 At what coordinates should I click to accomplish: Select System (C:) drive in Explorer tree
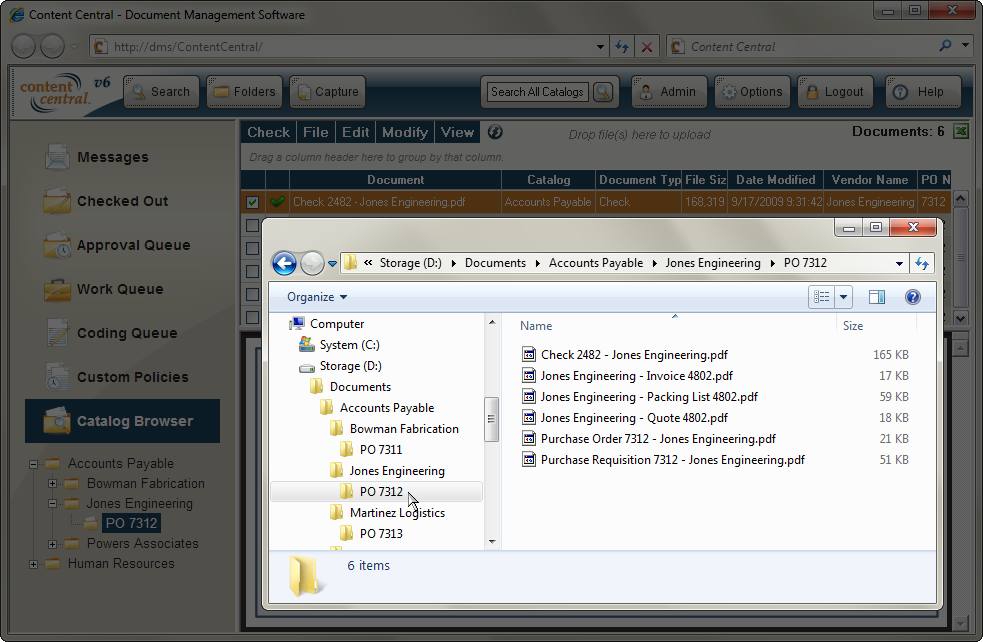pos(340,345)
